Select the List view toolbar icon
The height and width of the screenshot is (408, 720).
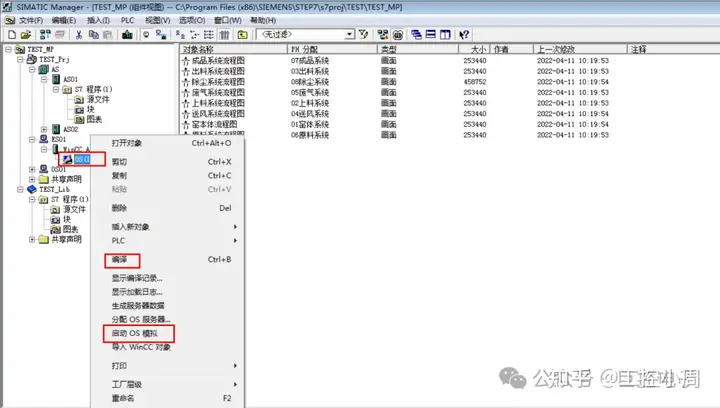point(209,34)
